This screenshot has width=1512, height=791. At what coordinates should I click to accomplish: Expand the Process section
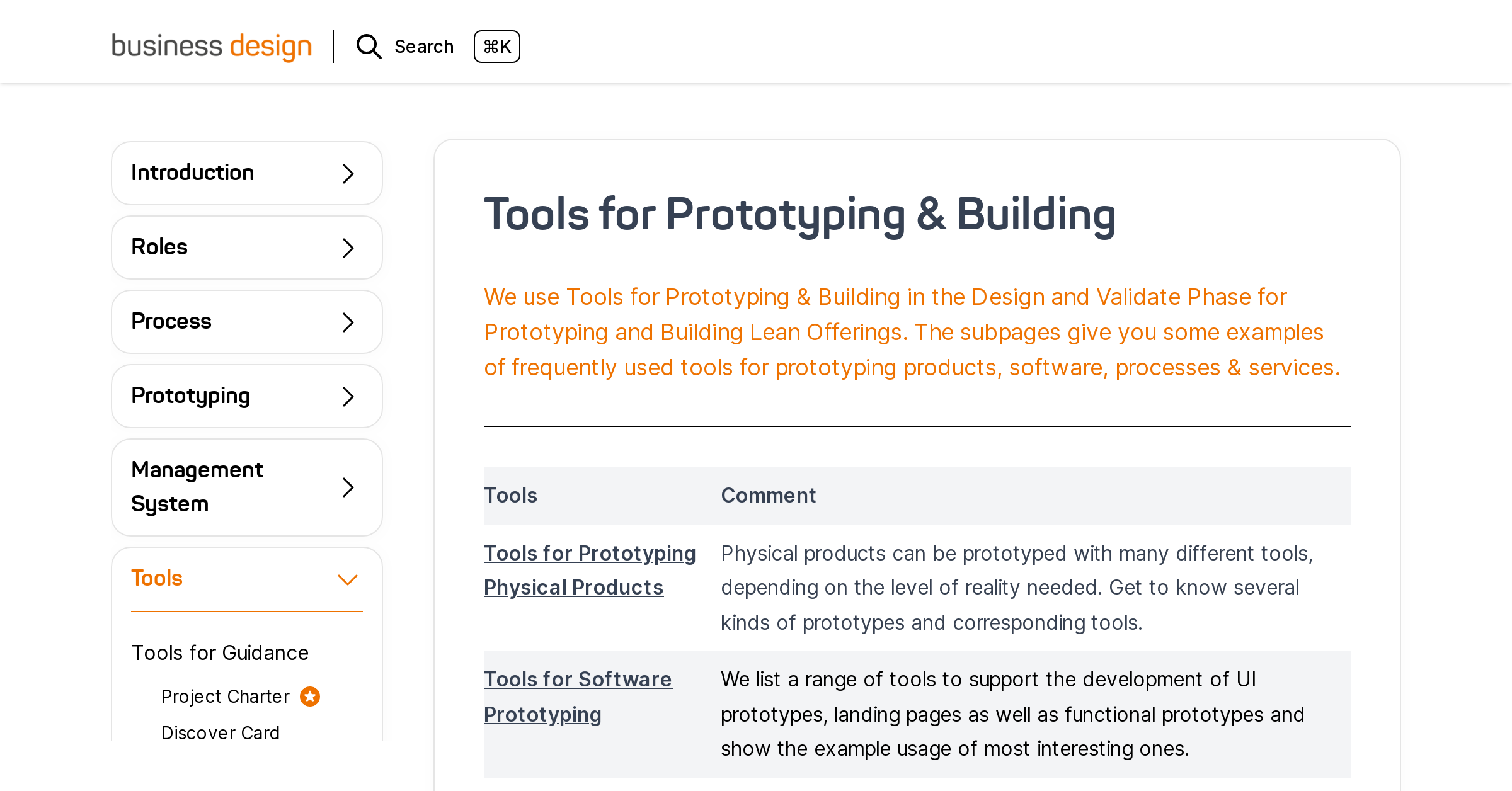pos(347,322)
